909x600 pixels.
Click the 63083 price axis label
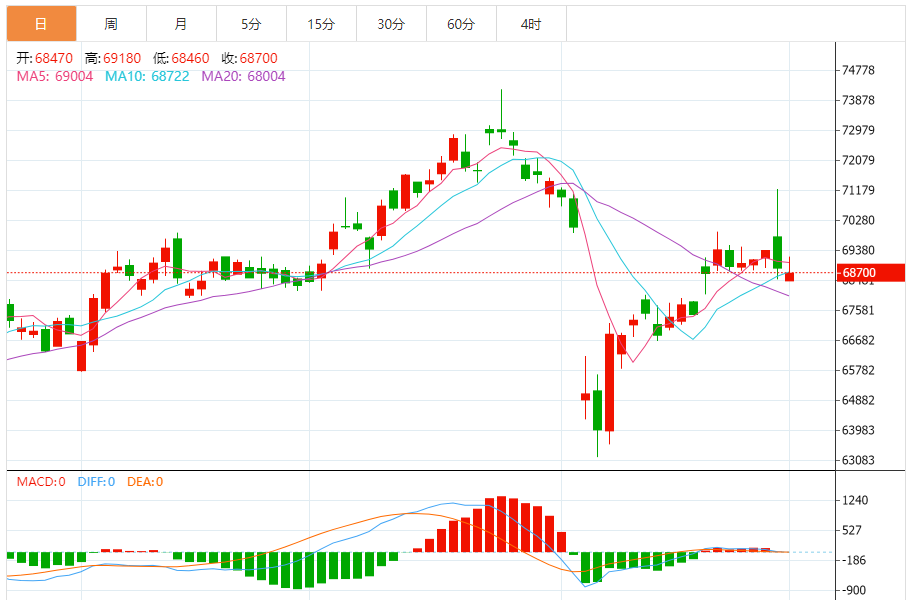[858, 460]
